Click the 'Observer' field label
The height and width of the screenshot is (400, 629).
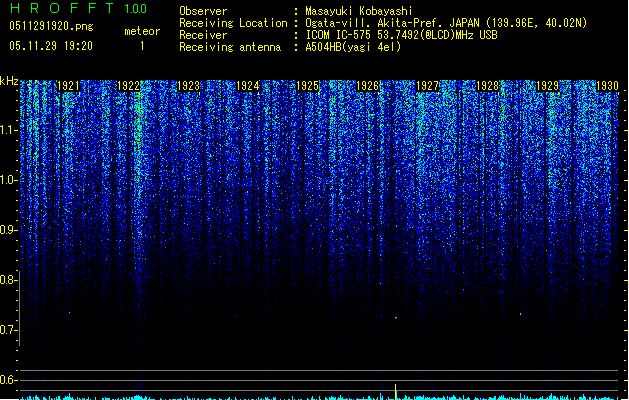point(203,11)
